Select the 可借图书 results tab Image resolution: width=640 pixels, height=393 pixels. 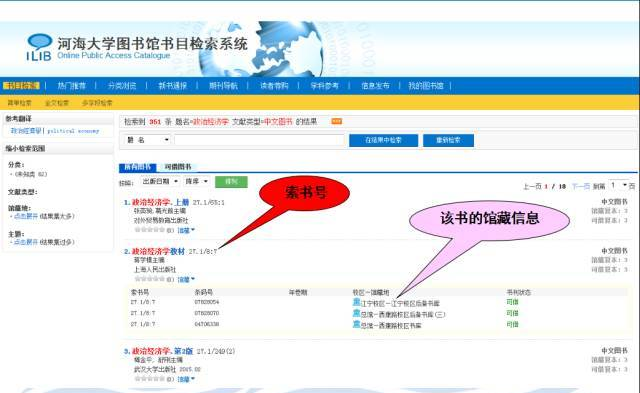(x=178, y=167)
